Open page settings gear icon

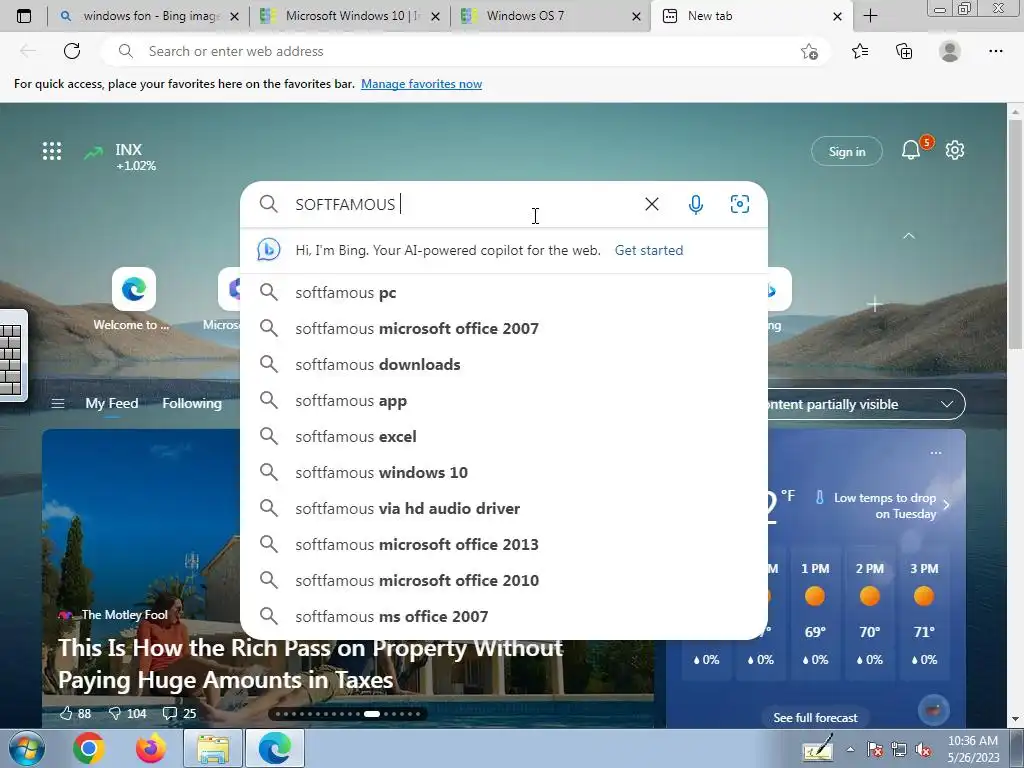pos(955,150)
